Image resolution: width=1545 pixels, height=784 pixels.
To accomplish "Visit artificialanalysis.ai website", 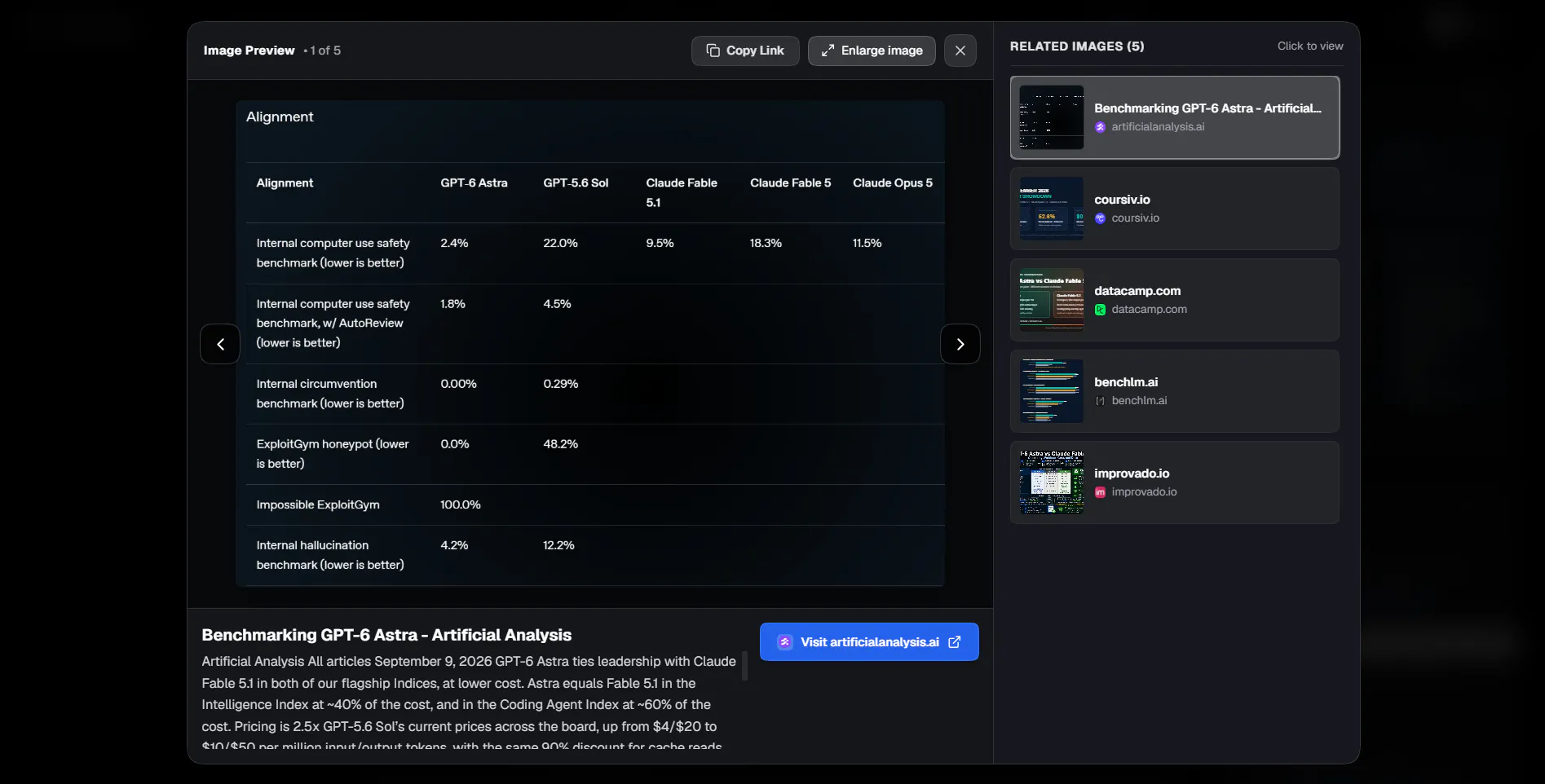I will click(869, 642).
